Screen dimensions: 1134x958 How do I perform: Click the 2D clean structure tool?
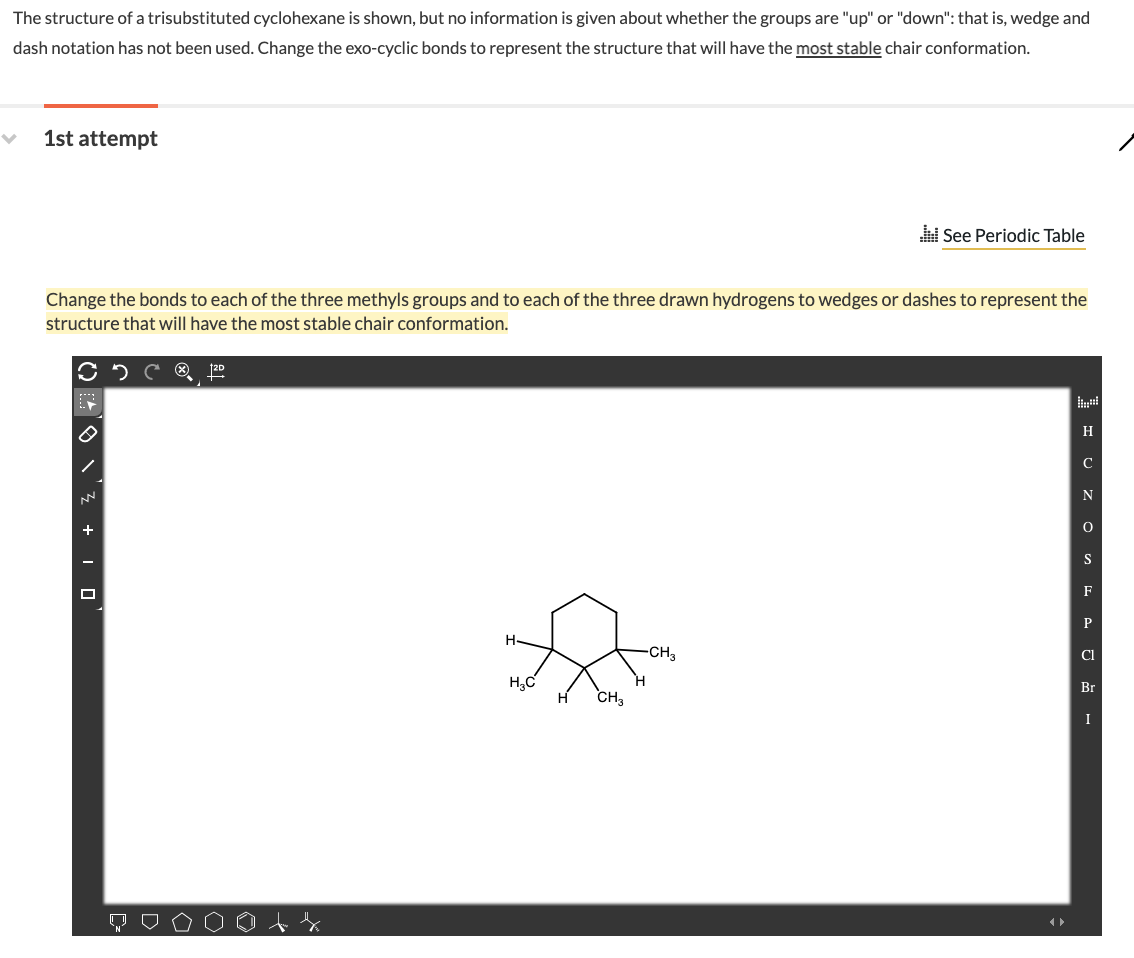(x=215, y=371)
